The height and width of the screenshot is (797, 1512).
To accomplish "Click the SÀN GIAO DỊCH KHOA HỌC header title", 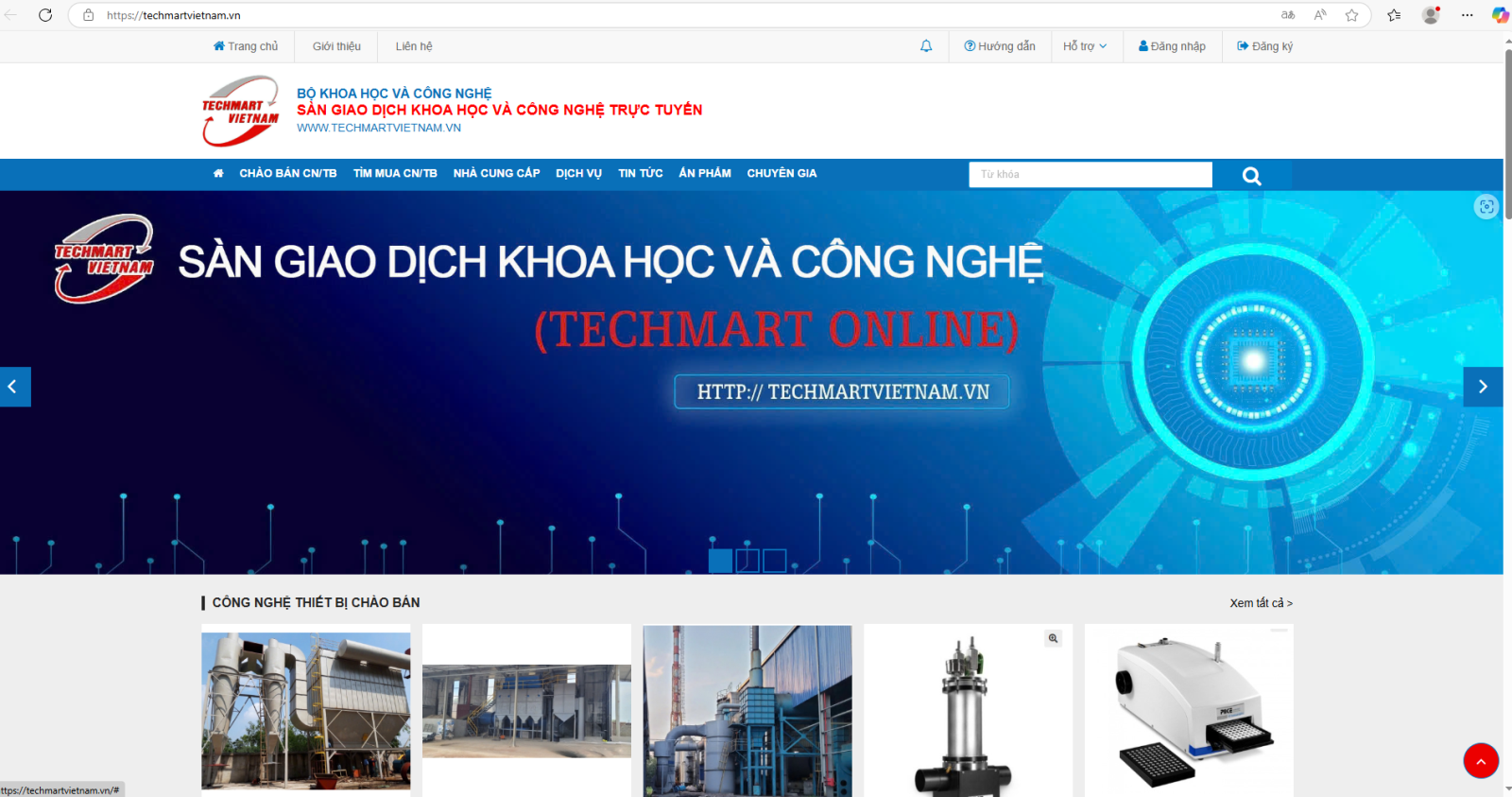I will [500, 110].
